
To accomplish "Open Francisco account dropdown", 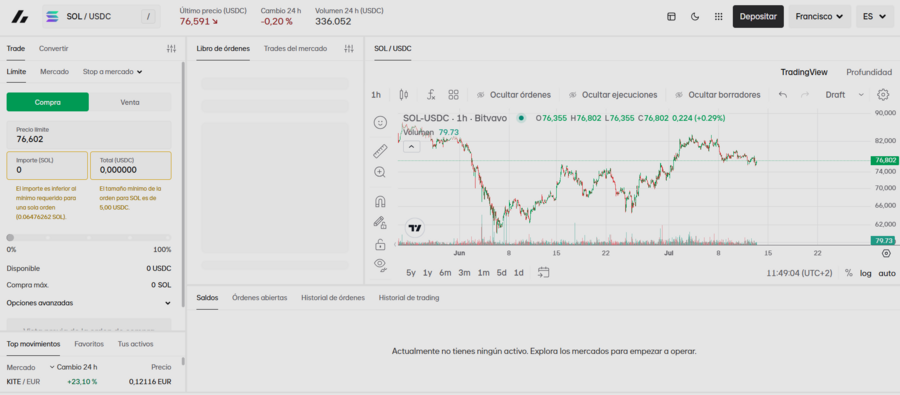I will coord(819,17).
